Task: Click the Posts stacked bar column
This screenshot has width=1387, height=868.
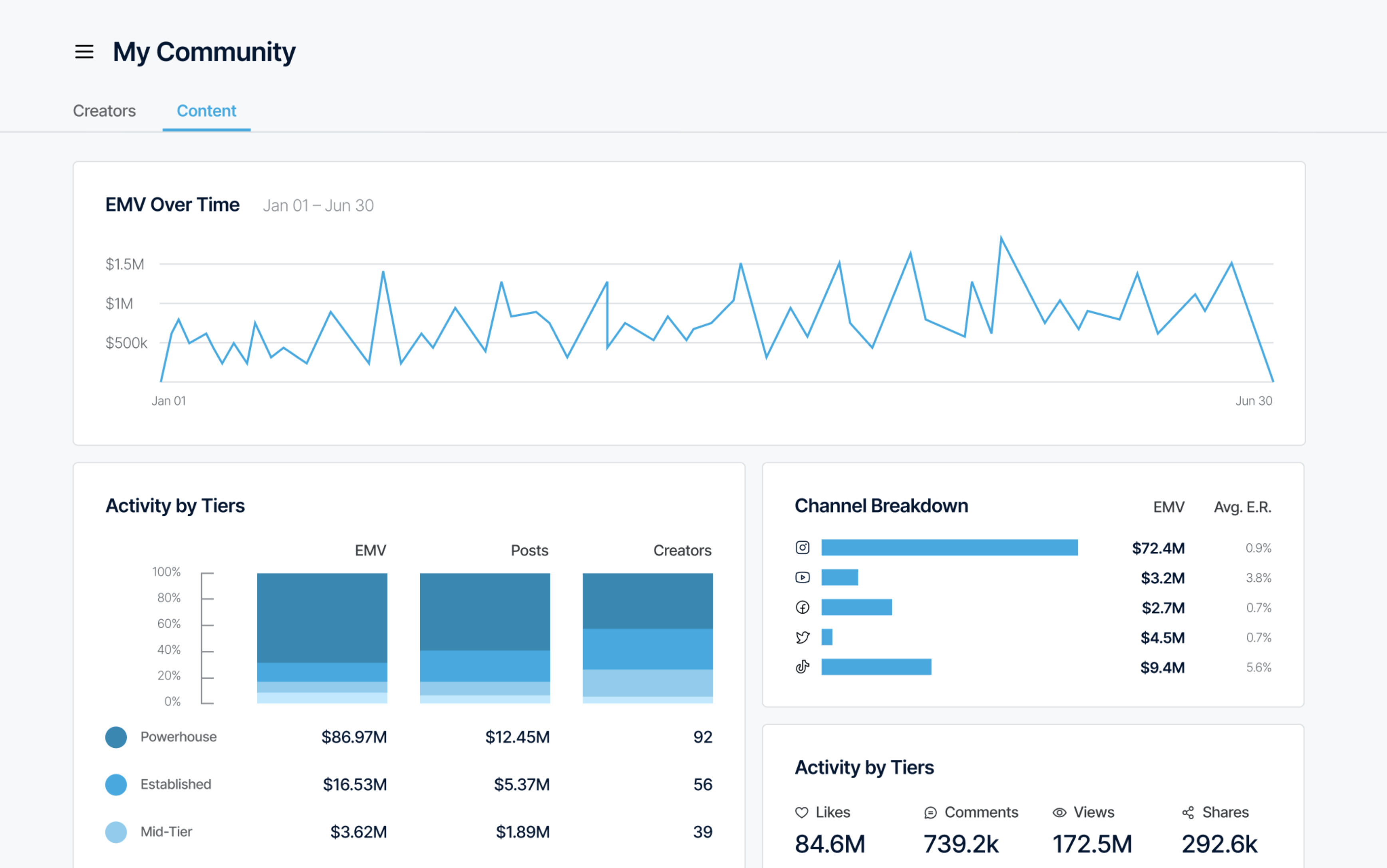Action: (x=485, y=638)
